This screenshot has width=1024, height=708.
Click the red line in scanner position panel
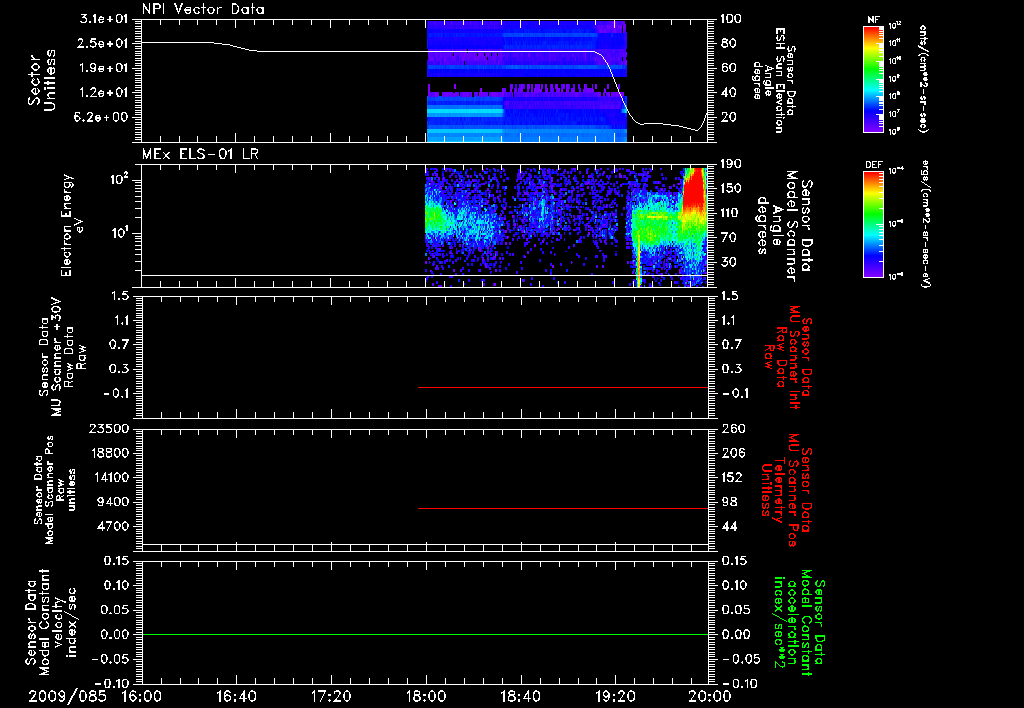point(563,508)
